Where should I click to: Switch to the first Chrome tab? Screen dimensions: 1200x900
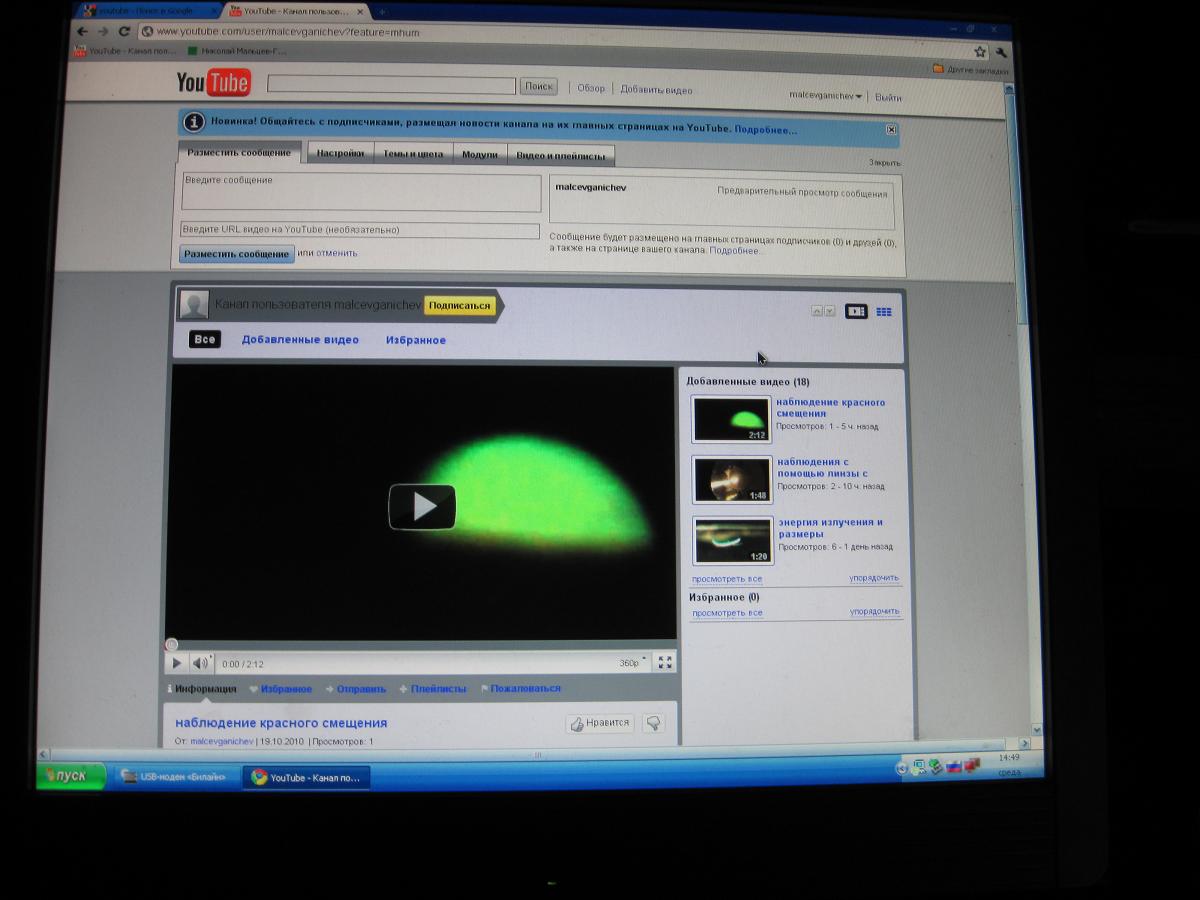pos(147,11)
